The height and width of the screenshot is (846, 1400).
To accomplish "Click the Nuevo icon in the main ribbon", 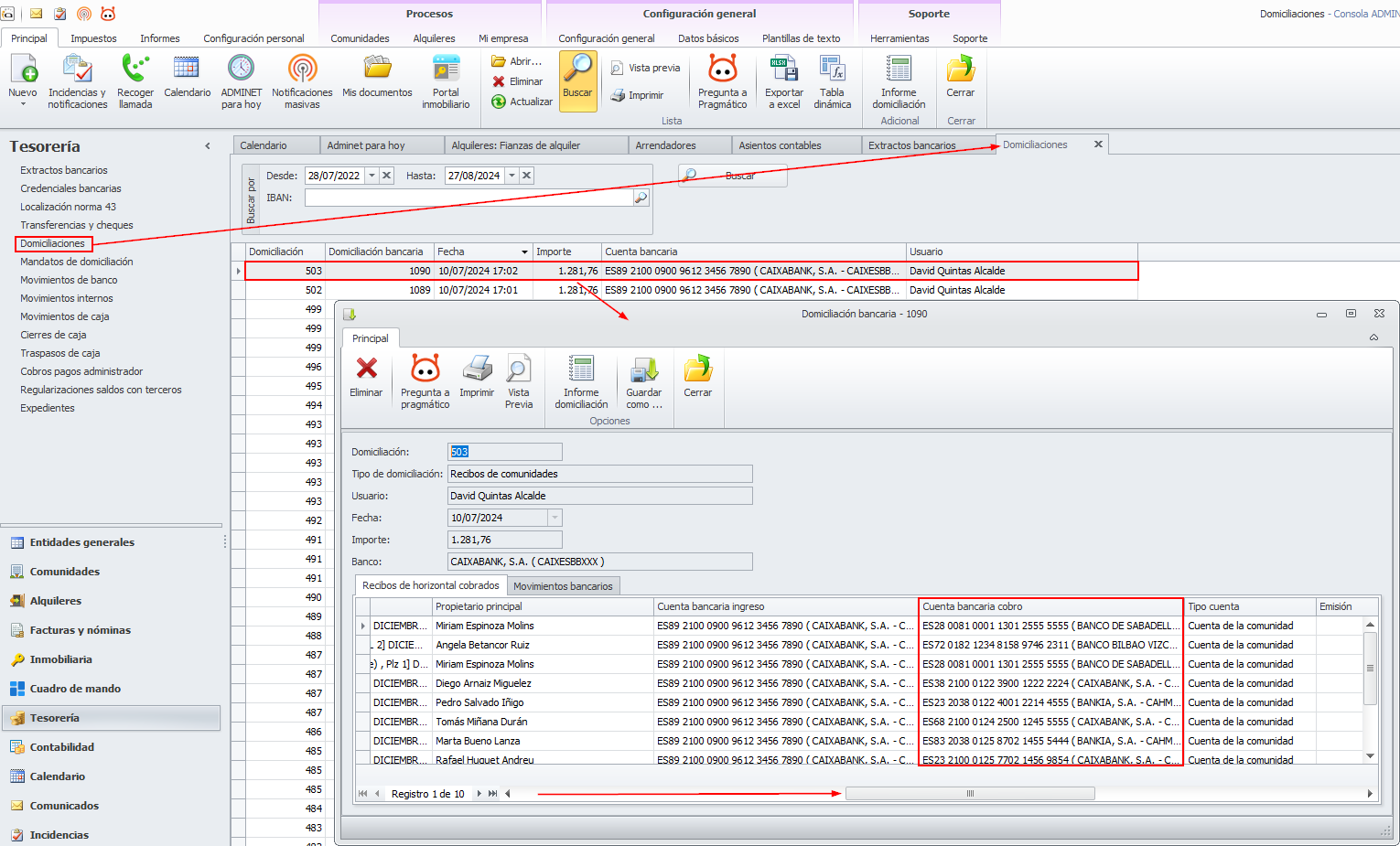I will [x=23, y=70].
